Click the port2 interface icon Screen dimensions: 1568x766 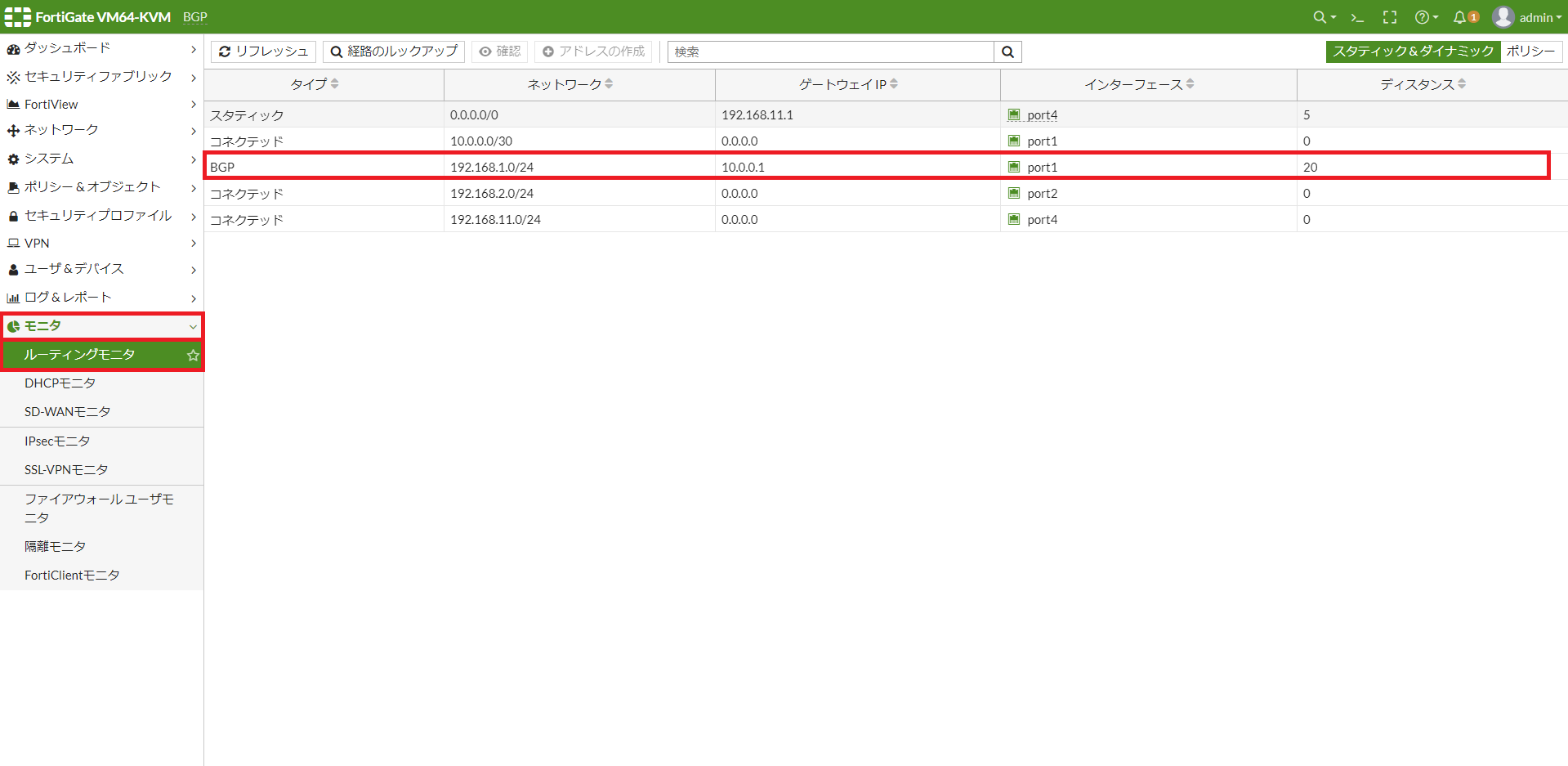point(1014,193)
